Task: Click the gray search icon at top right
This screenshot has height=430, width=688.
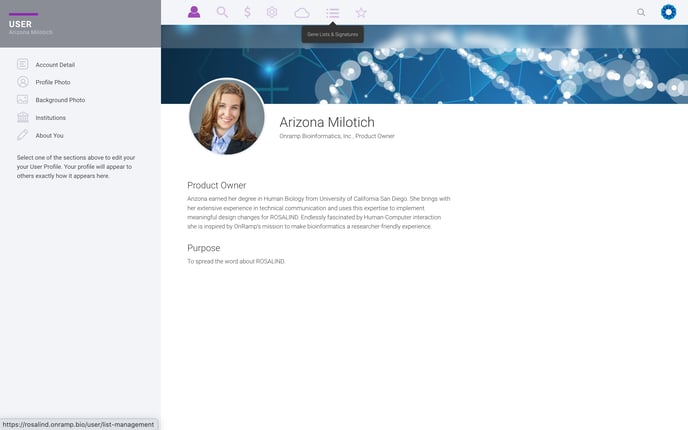Action: [641, 12]
